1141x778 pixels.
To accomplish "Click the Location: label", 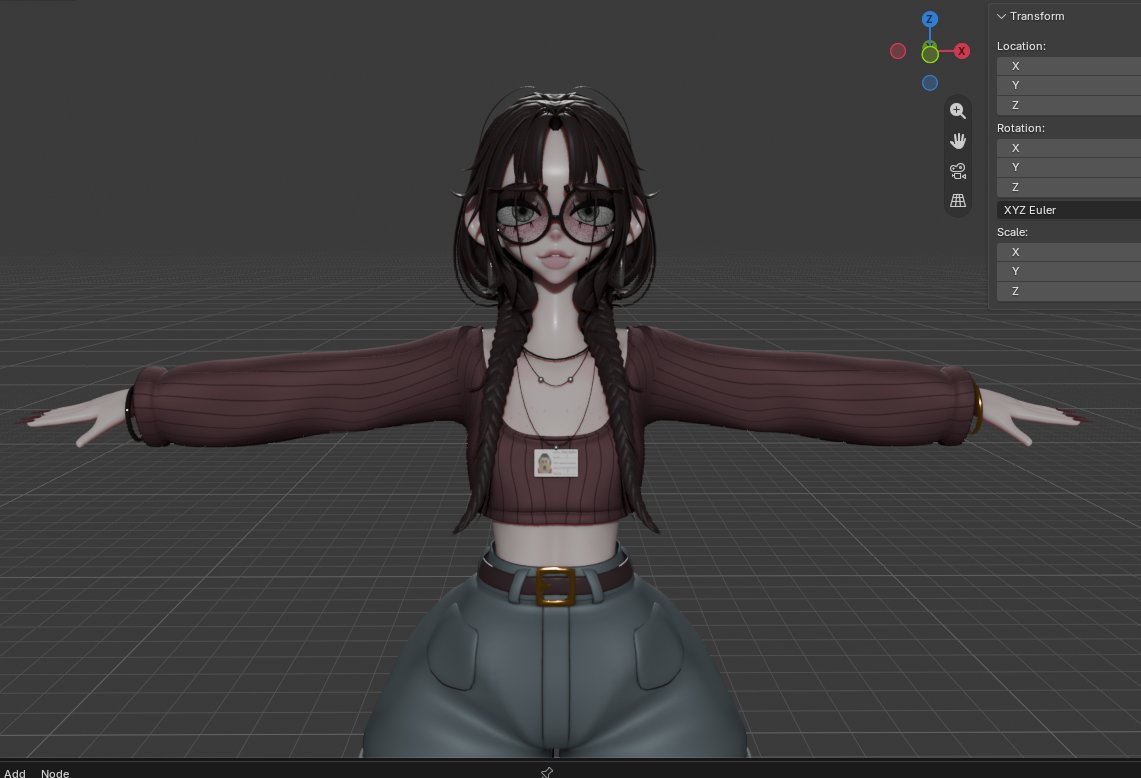I will (x=1021, y=46).
